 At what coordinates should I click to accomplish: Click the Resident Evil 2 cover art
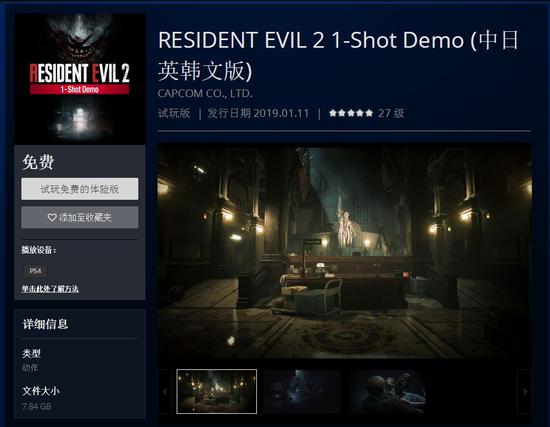80,79
